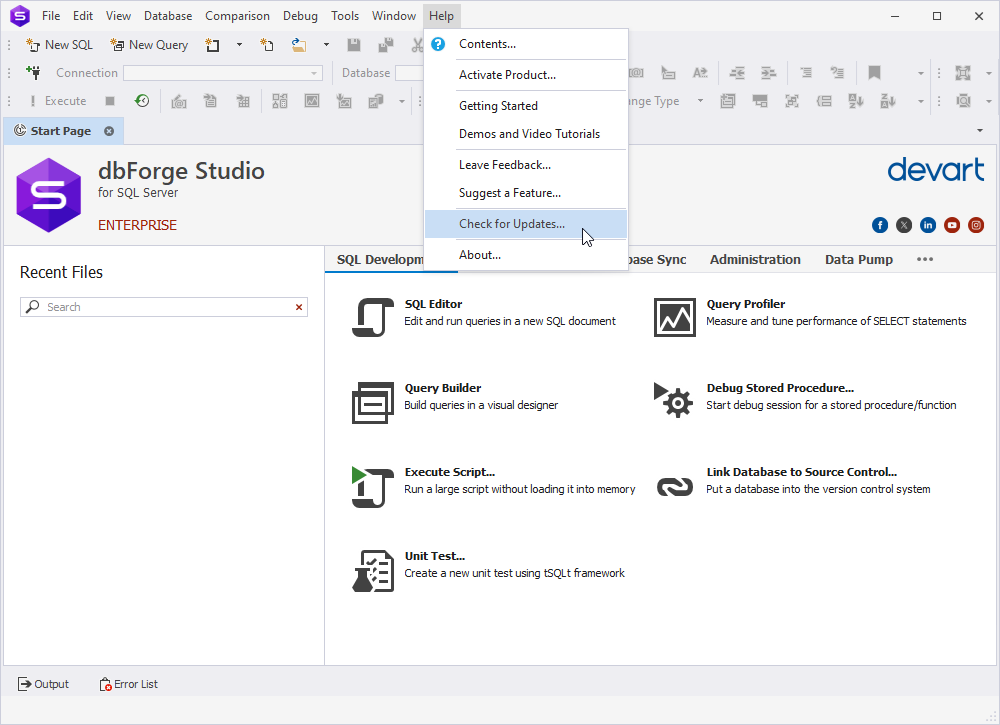This screenshot has height=725, width=1000.
Task: Click the sort ascending A-Z icon
Action: tap(855, 101)
